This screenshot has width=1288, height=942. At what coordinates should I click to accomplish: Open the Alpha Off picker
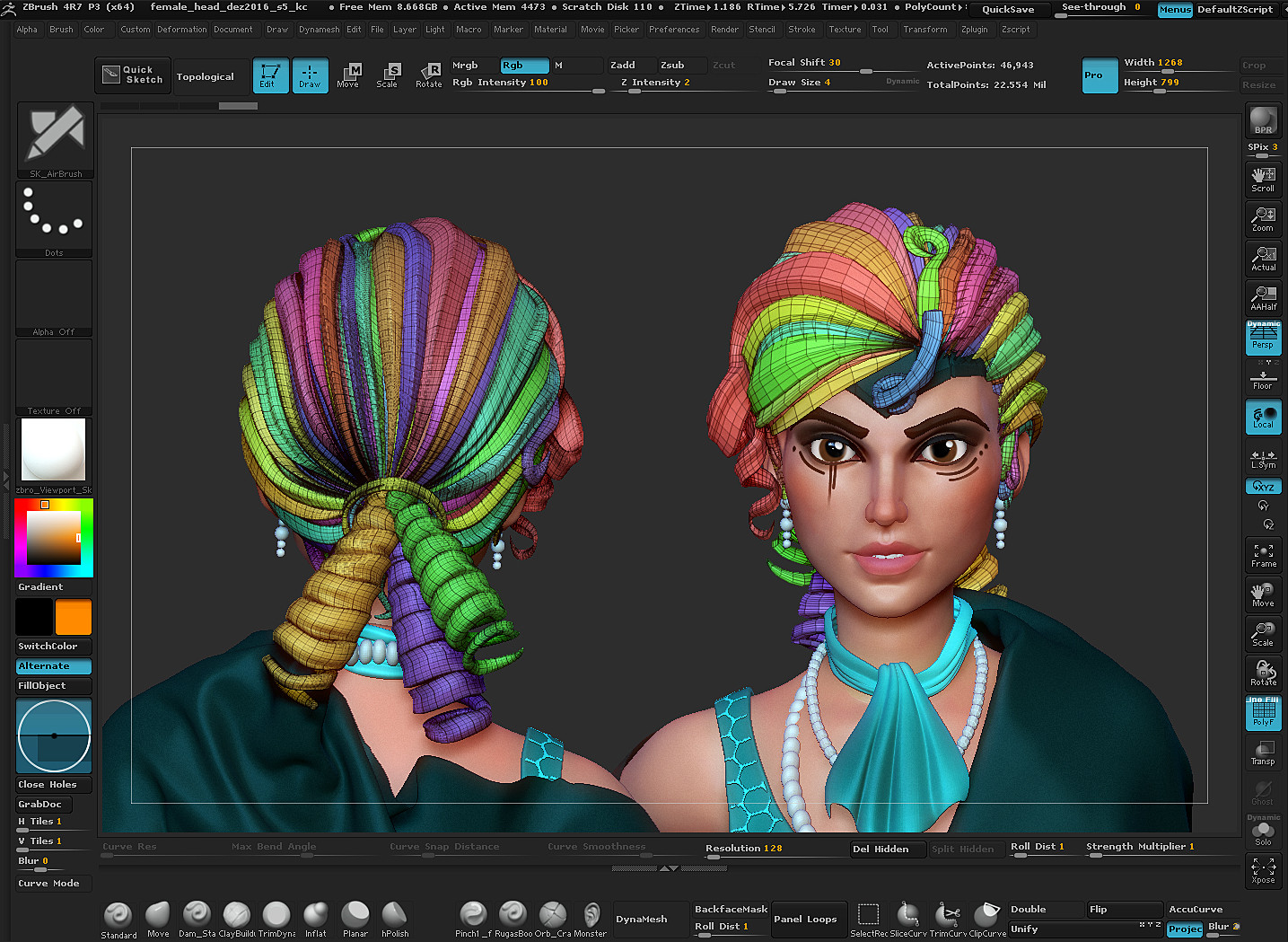pos(54,299)
